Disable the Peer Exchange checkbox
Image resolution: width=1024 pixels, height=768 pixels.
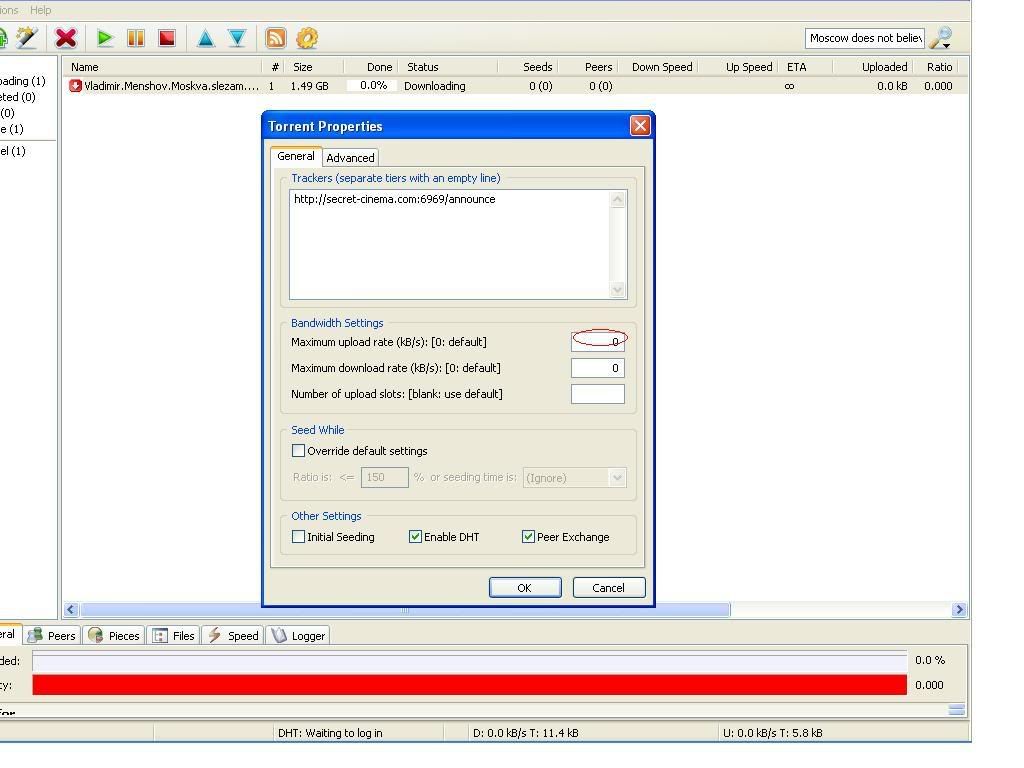(529, 537)
